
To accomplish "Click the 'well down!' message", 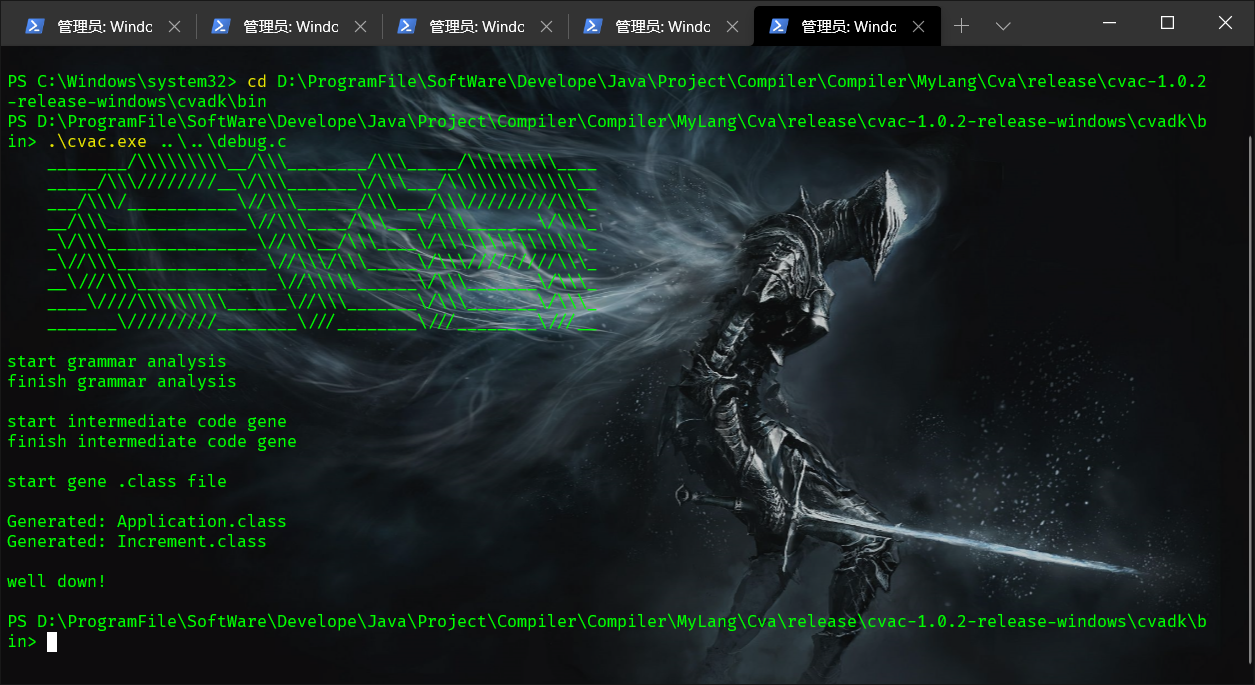I will pyautogui.click(x=57, y=582).
